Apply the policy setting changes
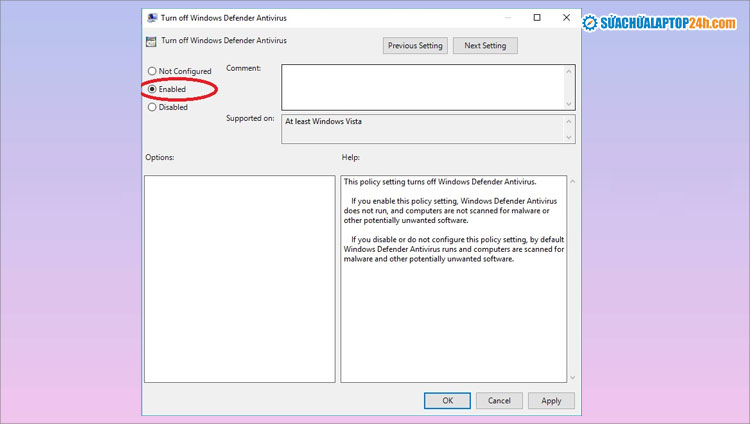The height and width of the screenshot is (425, 750). (x=551, y=401)
